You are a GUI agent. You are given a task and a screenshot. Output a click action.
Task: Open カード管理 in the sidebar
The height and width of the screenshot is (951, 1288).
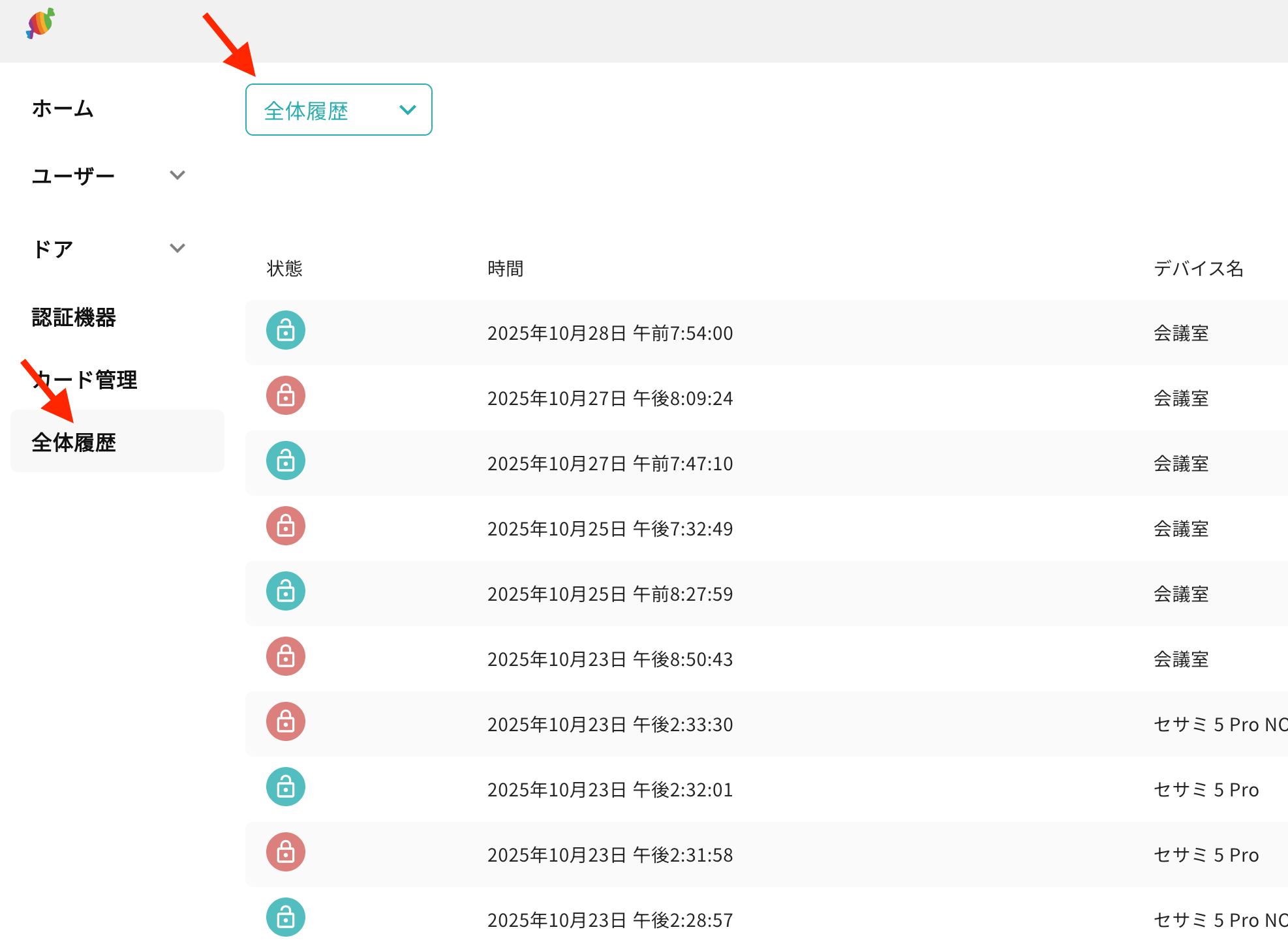[85, 380]
